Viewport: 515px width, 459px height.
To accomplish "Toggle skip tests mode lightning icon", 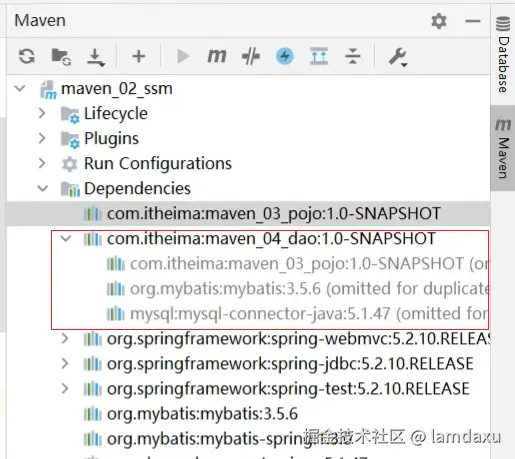I will (285, 56).
